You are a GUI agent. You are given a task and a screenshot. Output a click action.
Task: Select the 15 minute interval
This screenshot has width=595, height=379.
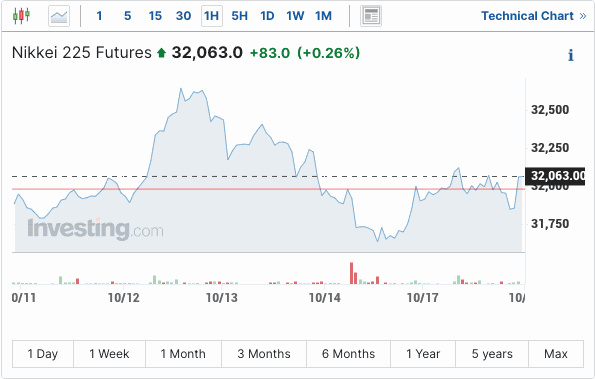(x=155, y=16)
